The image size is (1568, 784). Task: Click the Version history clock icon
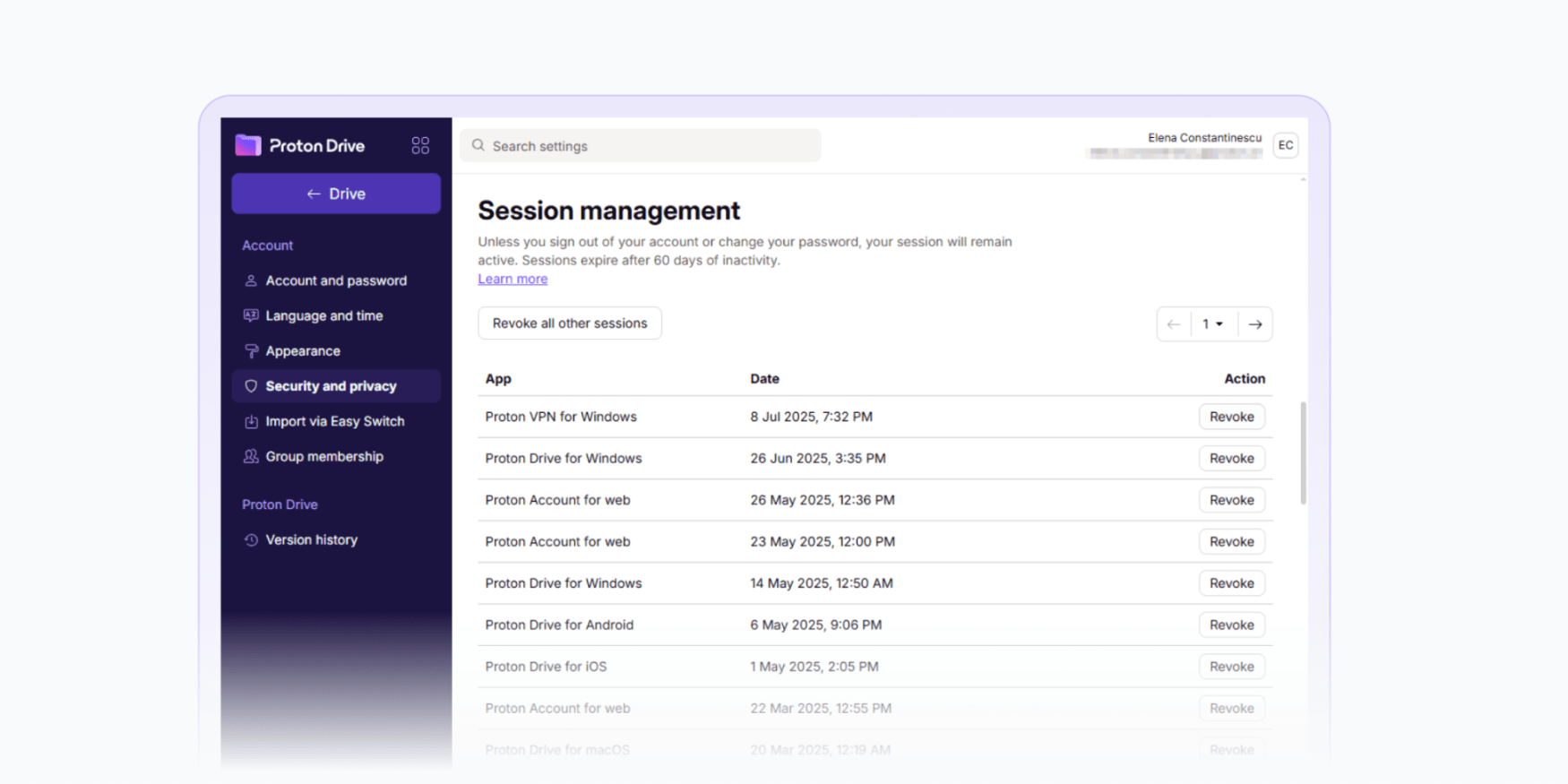251,539
